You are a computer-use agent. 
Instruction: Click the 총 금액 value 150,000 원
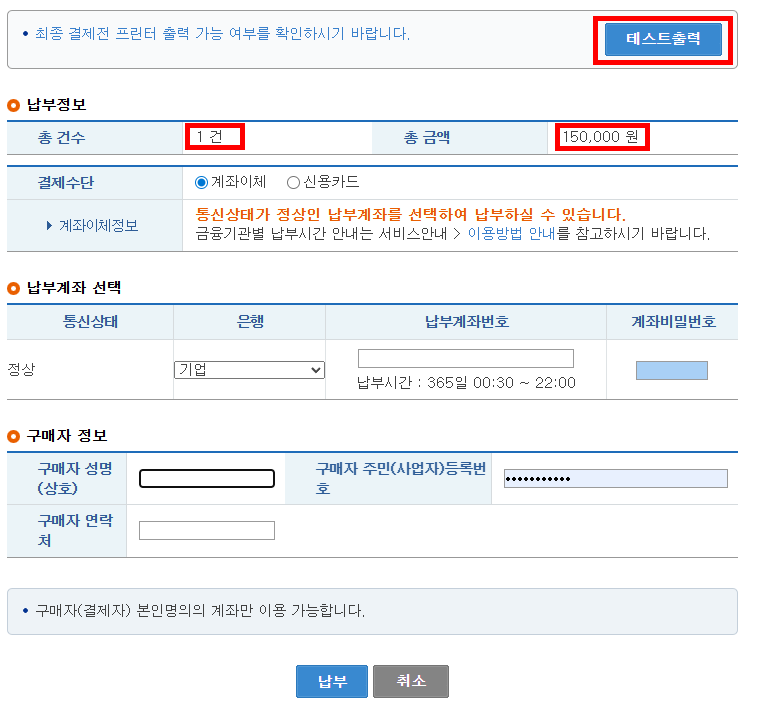tap(600, 137)
